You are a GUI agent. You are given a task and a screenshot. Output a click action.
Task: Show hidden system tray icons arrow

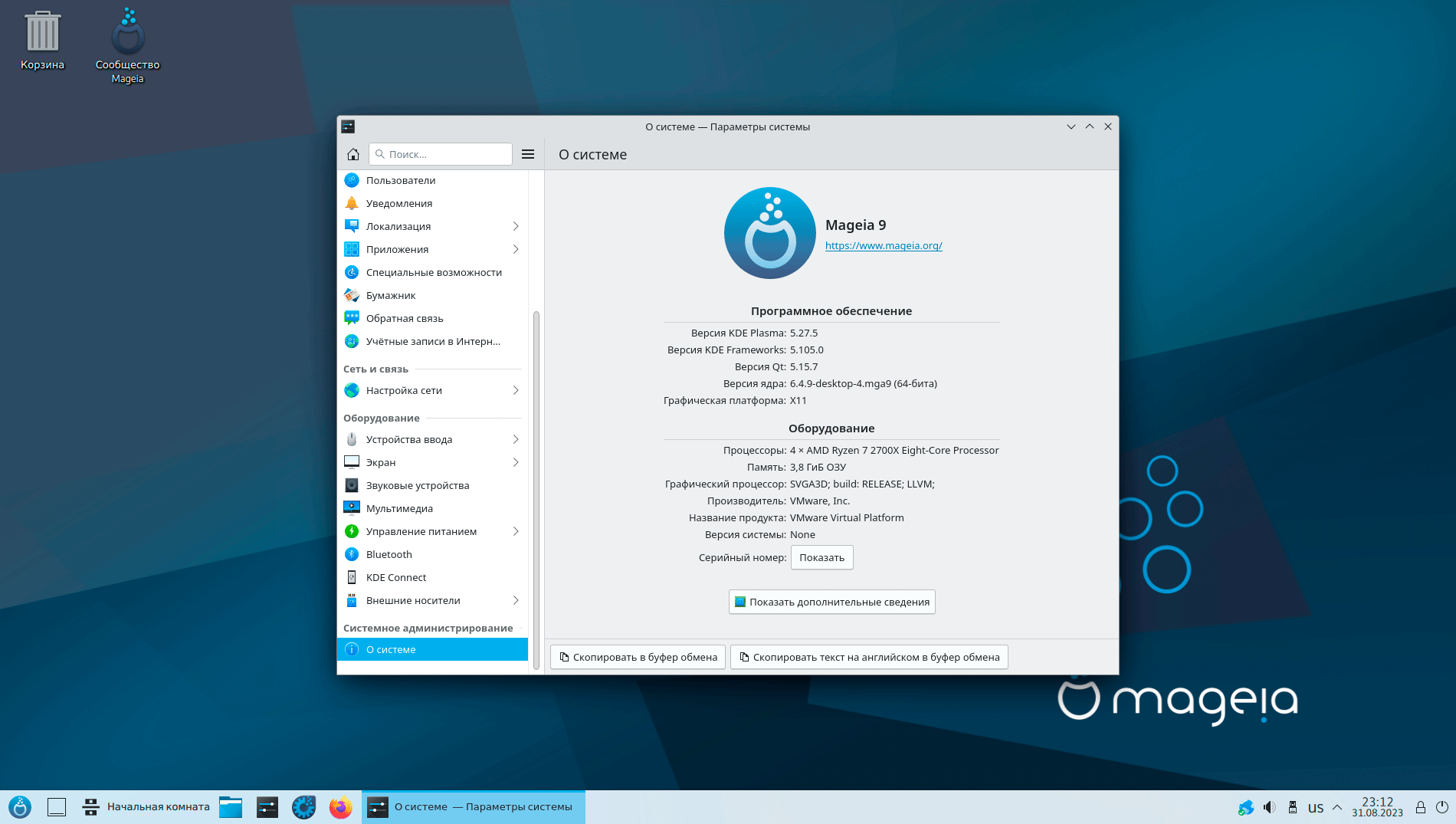[x=1337, y=807]
